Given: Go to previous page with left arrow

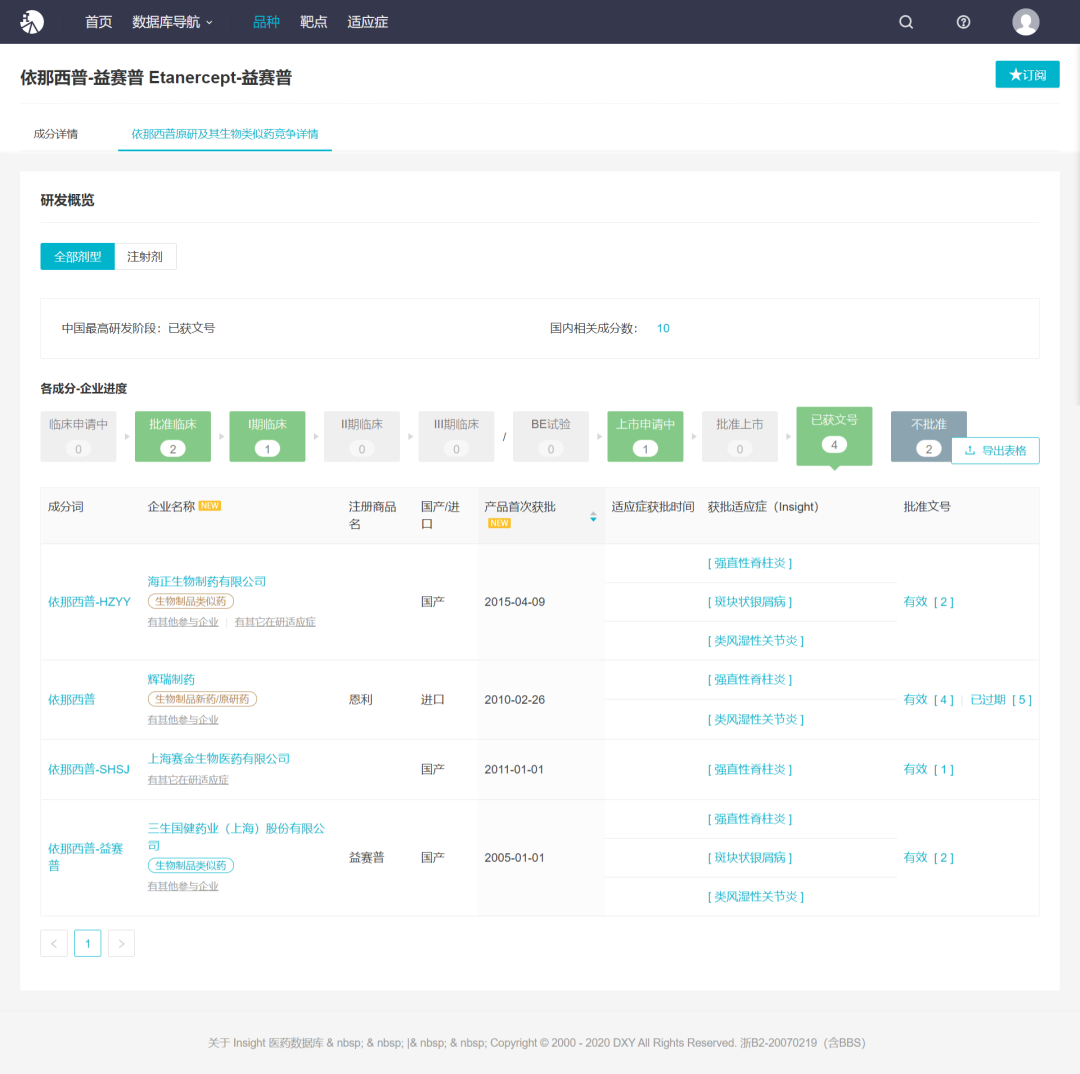Looking at the screenshot, I should pos(54,943).
